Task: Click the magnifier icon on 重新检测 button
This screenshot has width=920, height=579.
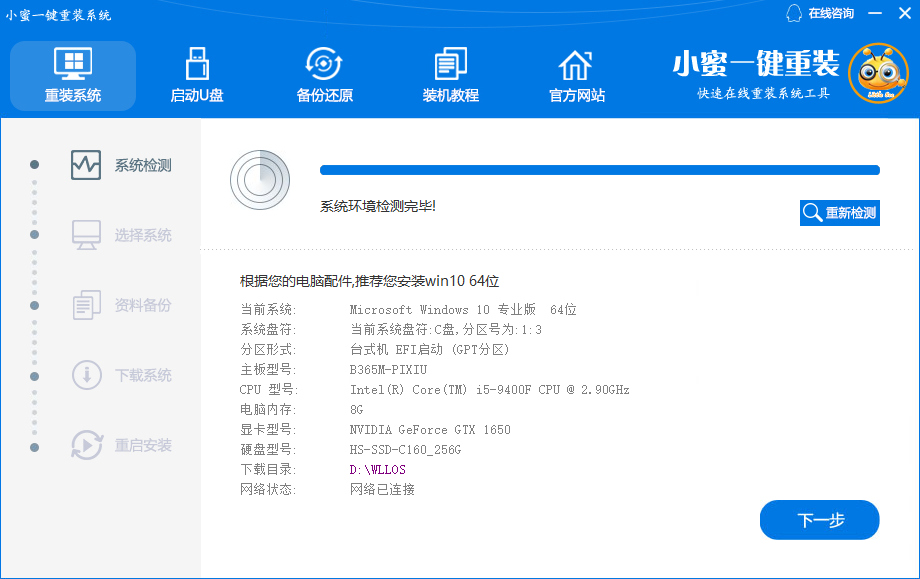Action: [813, 212]
